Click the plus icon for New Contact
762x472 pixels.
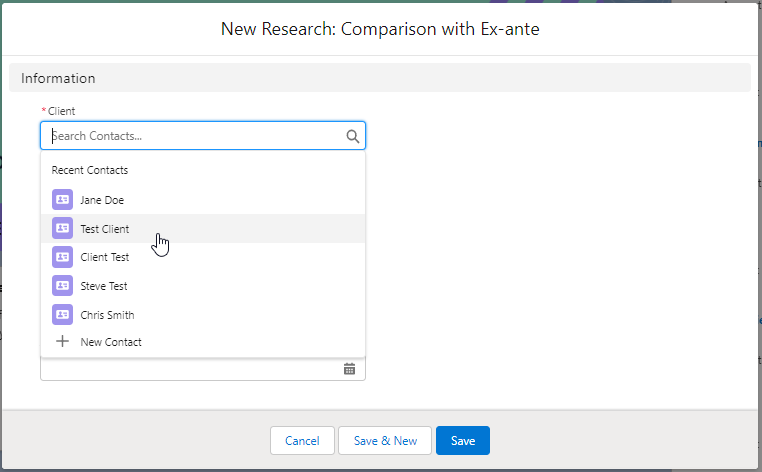(62, 342)
